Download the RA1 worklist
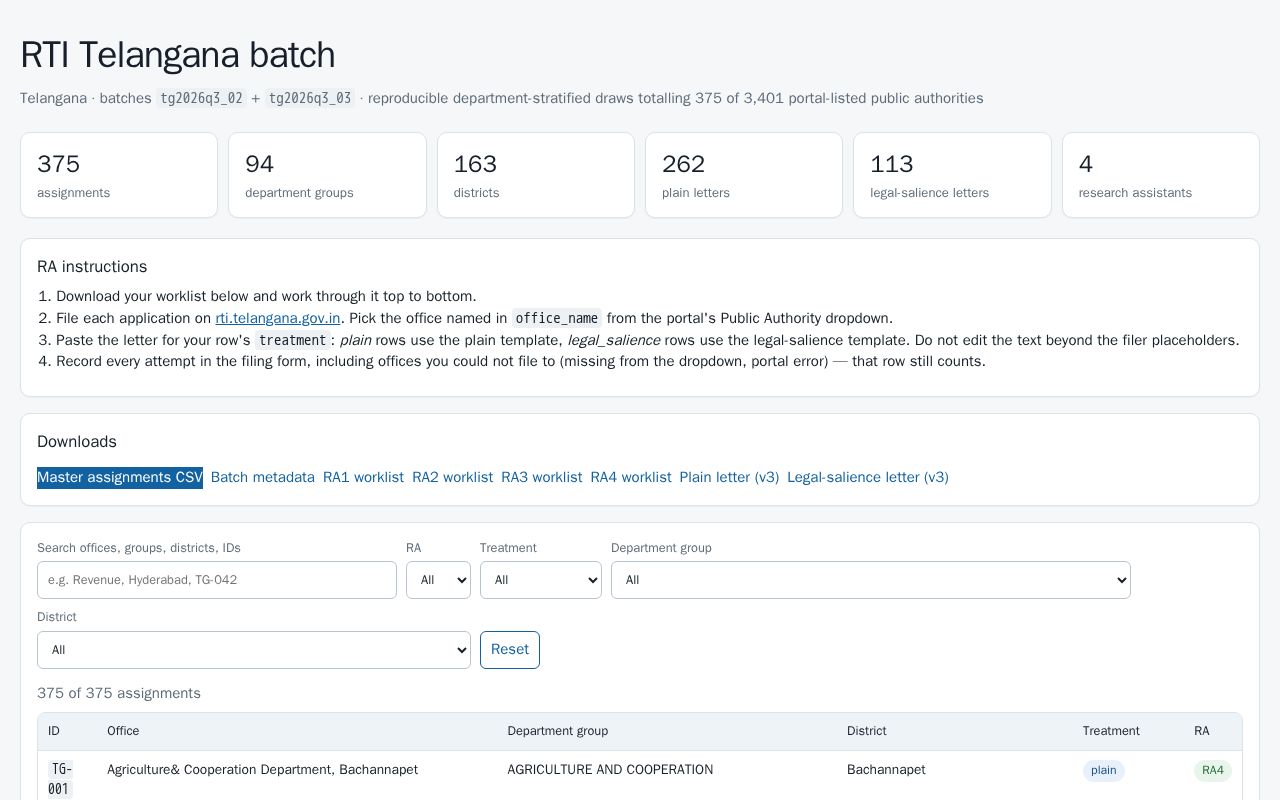The width and height of the screenshot is (1280, 800). click(363, 478)
